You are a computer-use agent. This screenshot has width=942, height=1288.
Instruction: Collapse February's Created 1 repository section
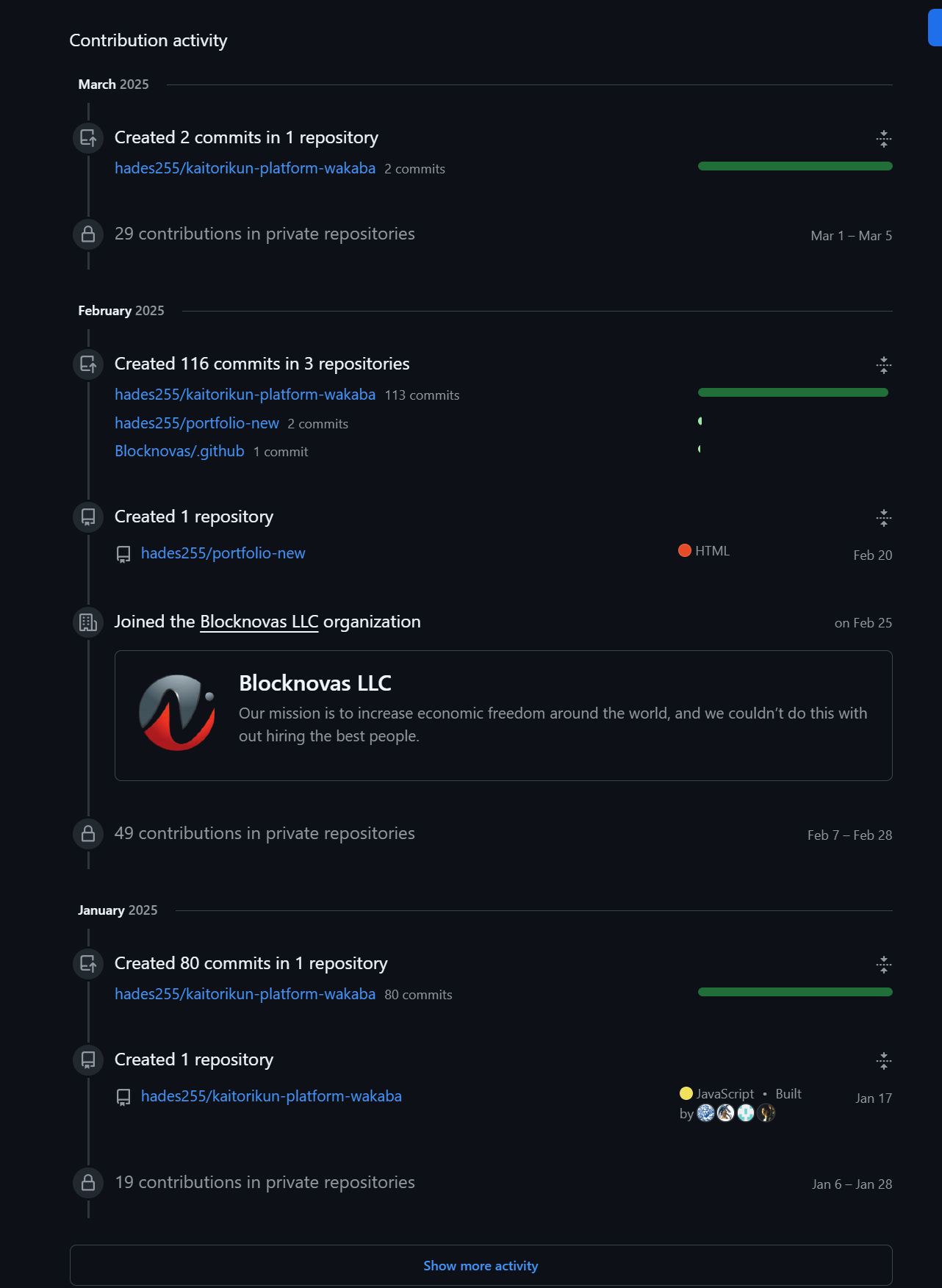click(x=883, y=518)
